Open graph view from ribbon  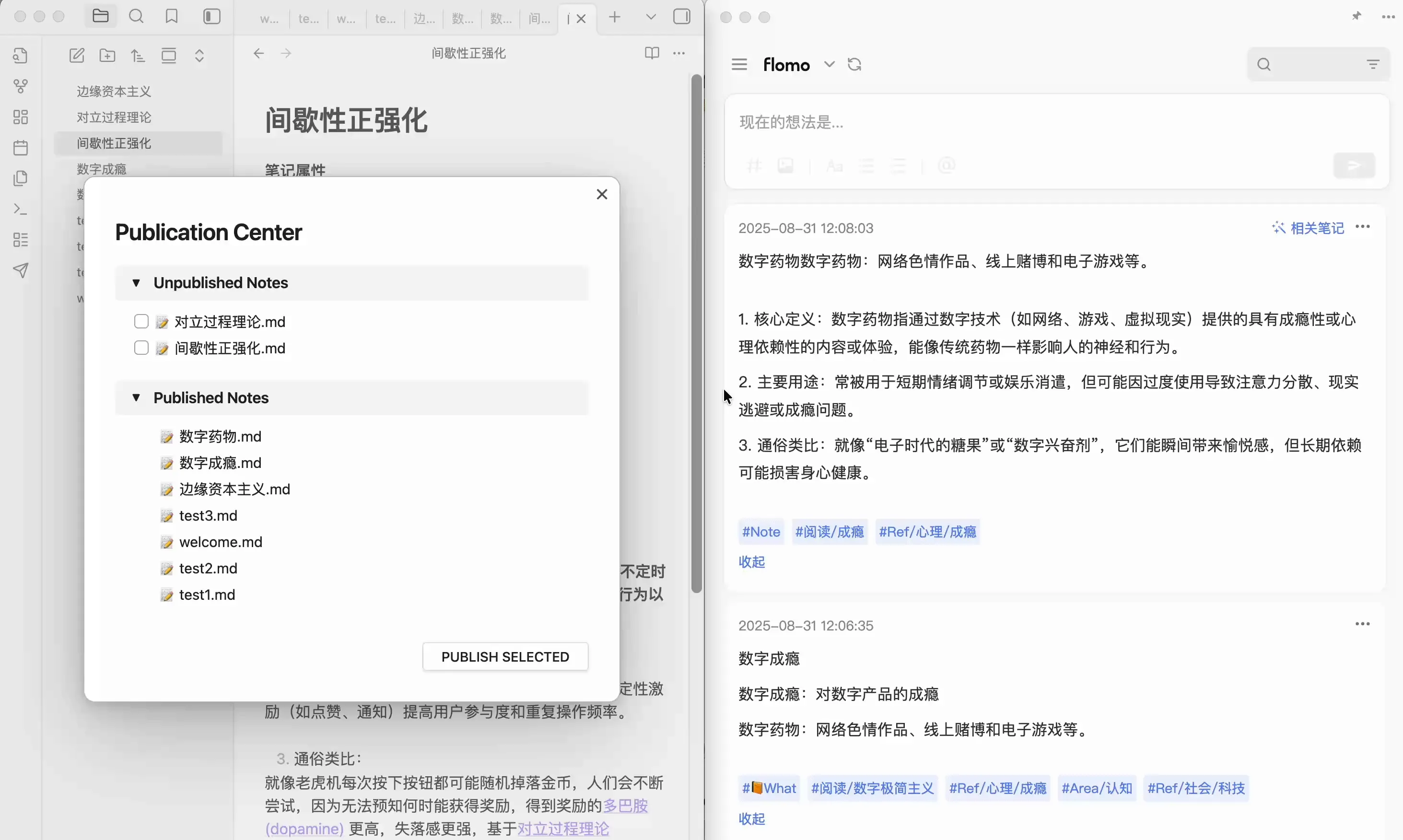coord(21,86)
